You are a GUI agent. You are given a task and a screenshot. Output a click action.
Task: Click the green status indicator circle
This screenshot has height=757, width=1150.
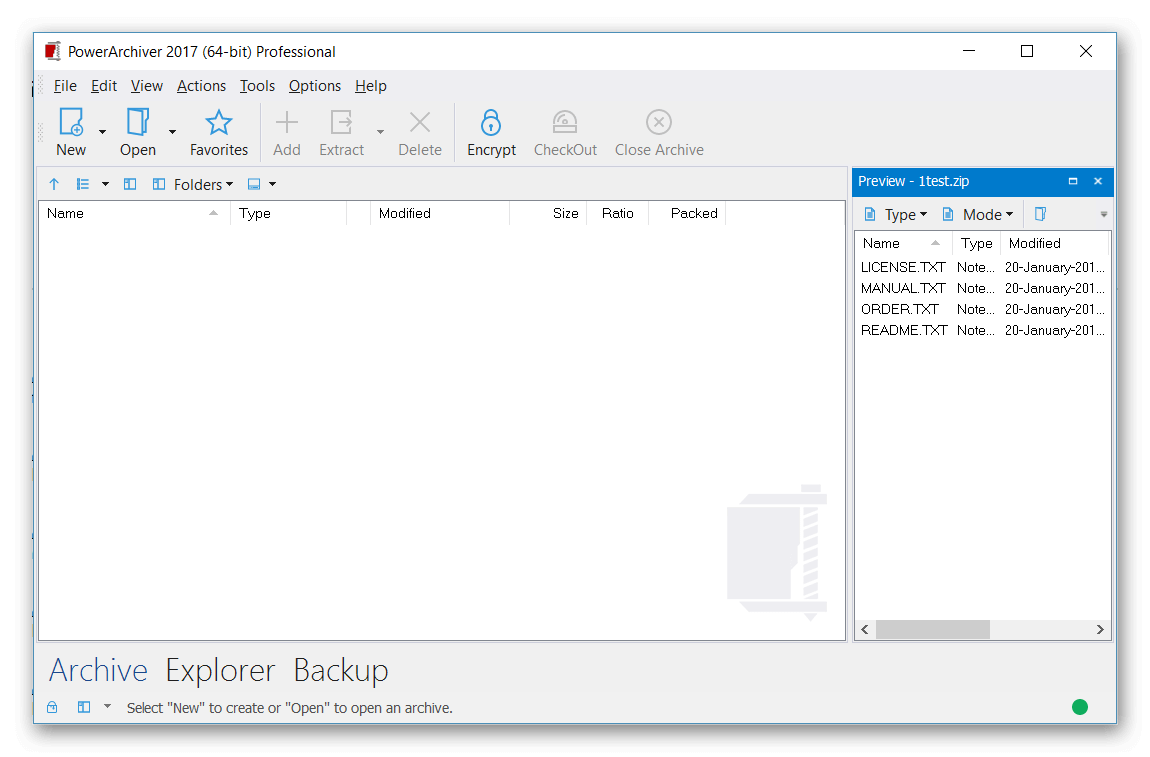click(1080, 707)
